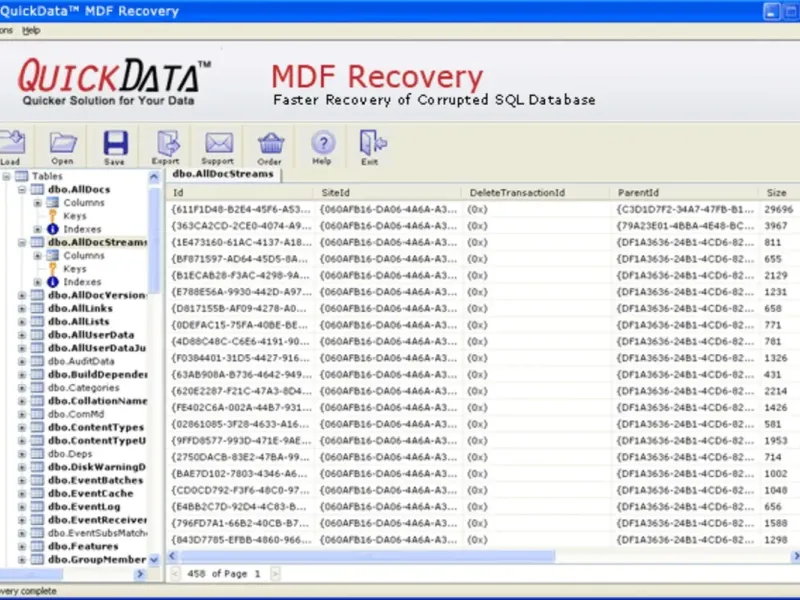800x600 pixels.
Task: Click table icon next to dbo.AllLists
Action: (37, 321)
